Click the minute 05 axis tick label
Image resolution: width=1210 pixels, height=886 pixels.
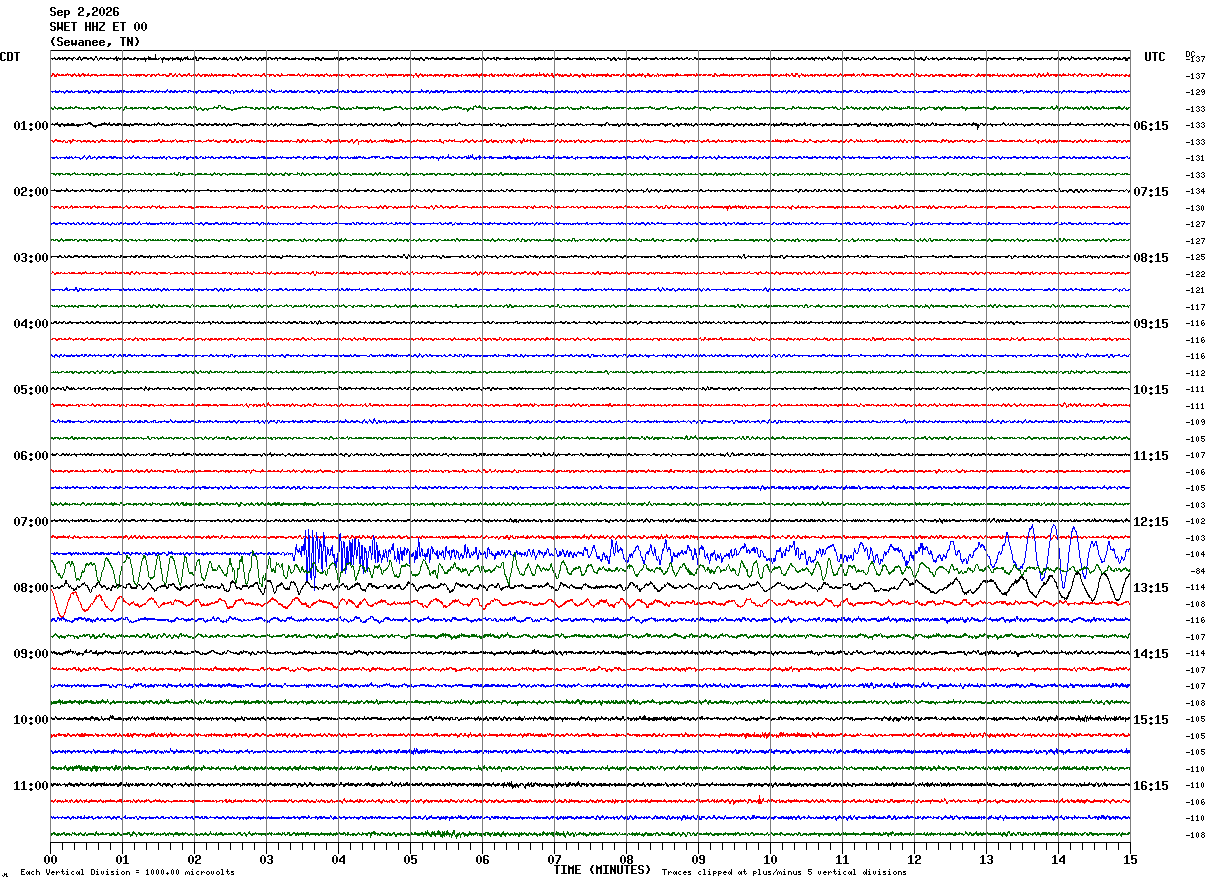click(410, 859)
